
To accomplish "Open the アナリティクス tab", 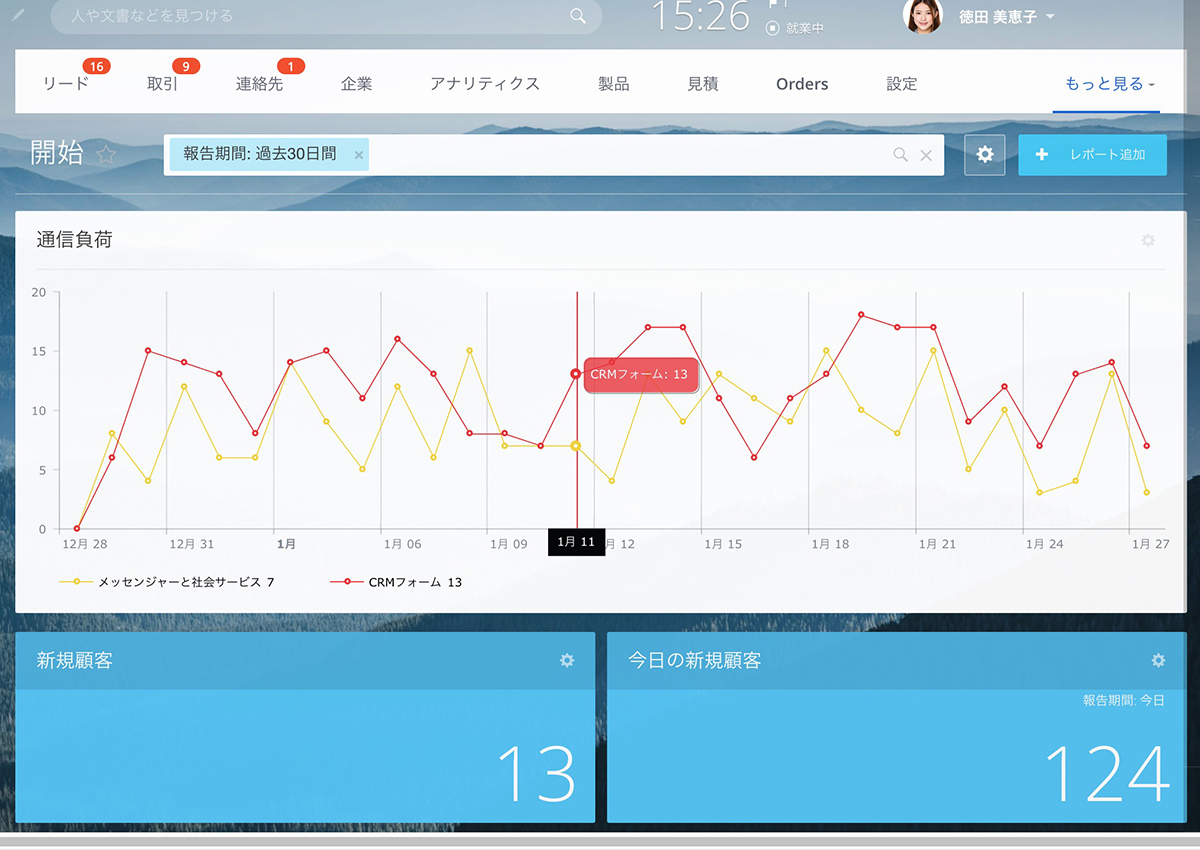I will 485,84.
